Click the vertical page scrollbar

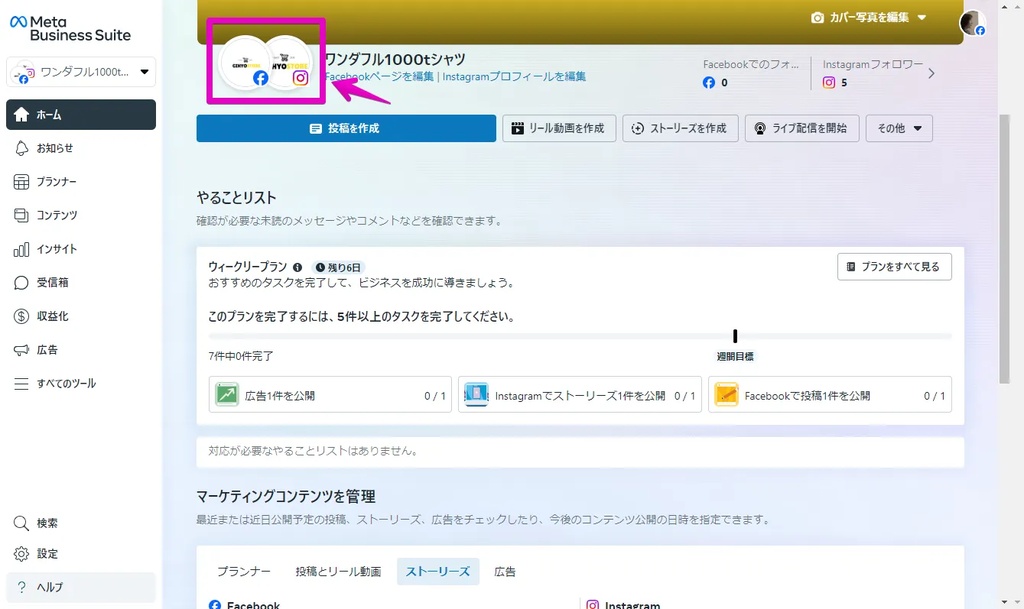(x=1004, y=248)
